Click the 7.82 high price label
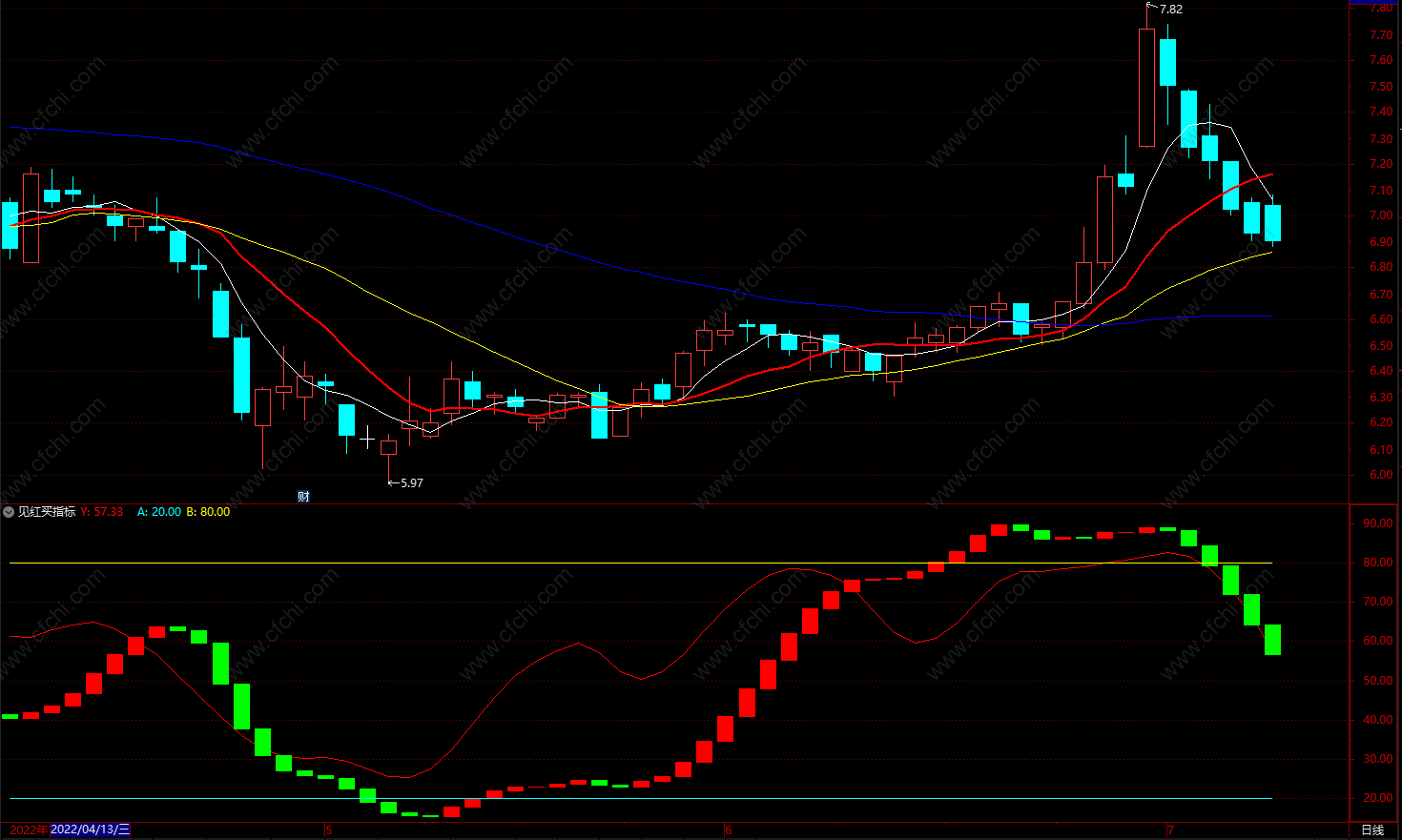This screenshot has width=1402, height=840. [x=1171, y=10]
